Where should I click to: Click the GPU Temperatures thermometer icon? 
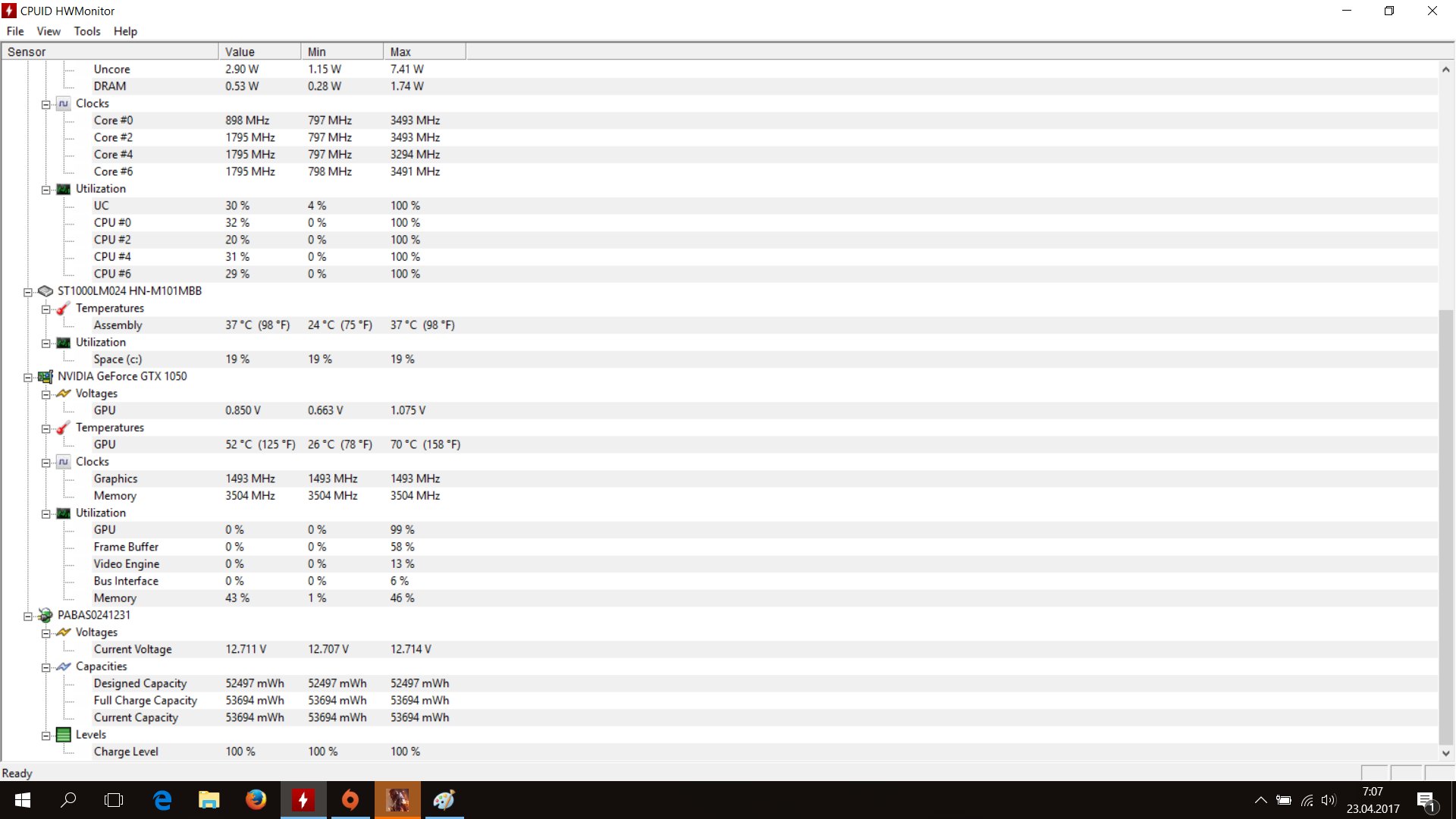click(64, 428)
